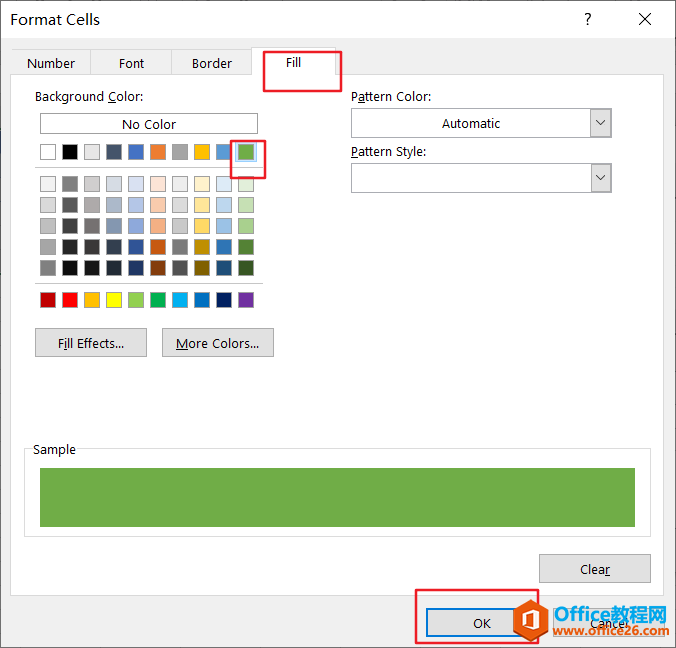Switch to the Font tab
This screenshot has width=676, height=648.
click(x=132, y=63)
